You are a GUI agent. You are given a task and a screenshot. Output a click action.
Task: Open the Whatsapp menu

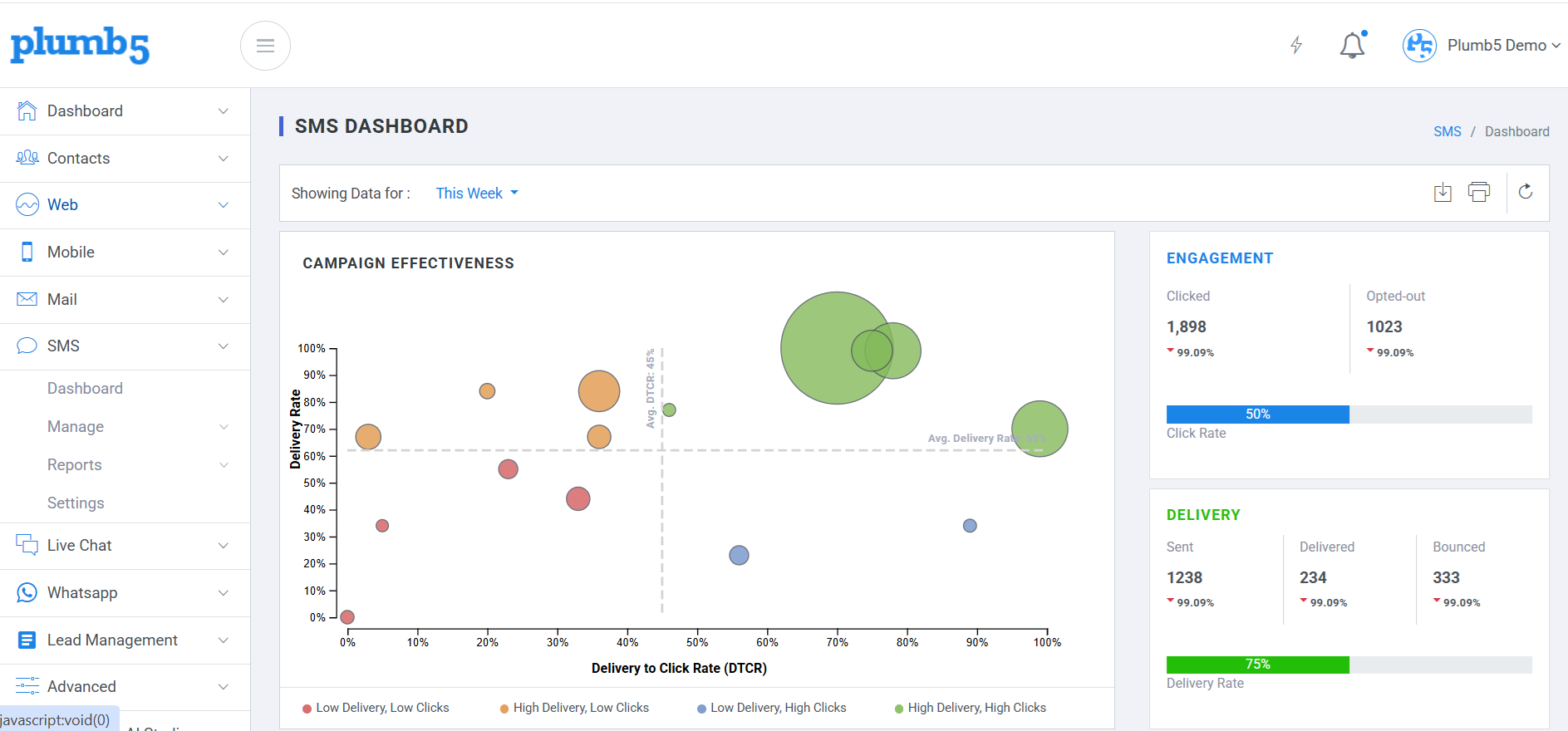click(x=125, y=593)
